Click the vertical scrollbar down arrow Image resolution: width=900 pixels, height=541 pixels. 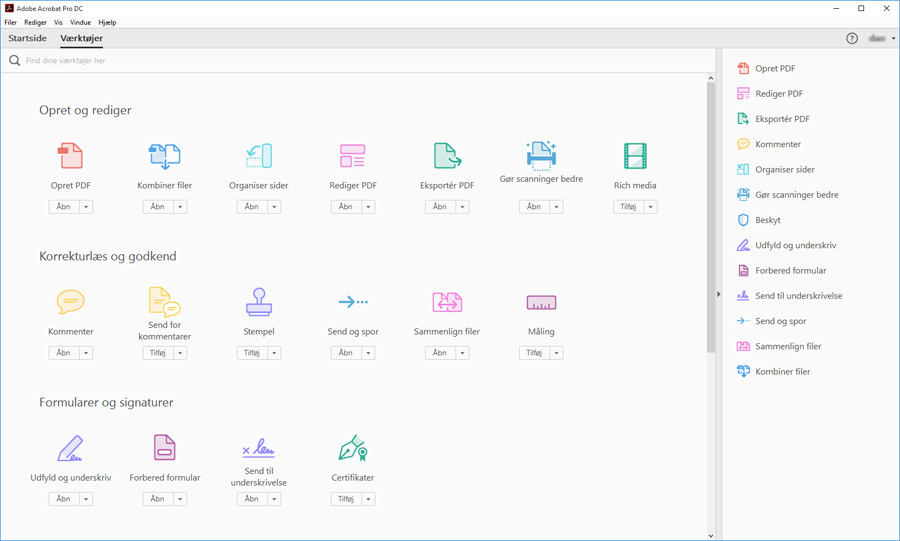tap(711, 536)
